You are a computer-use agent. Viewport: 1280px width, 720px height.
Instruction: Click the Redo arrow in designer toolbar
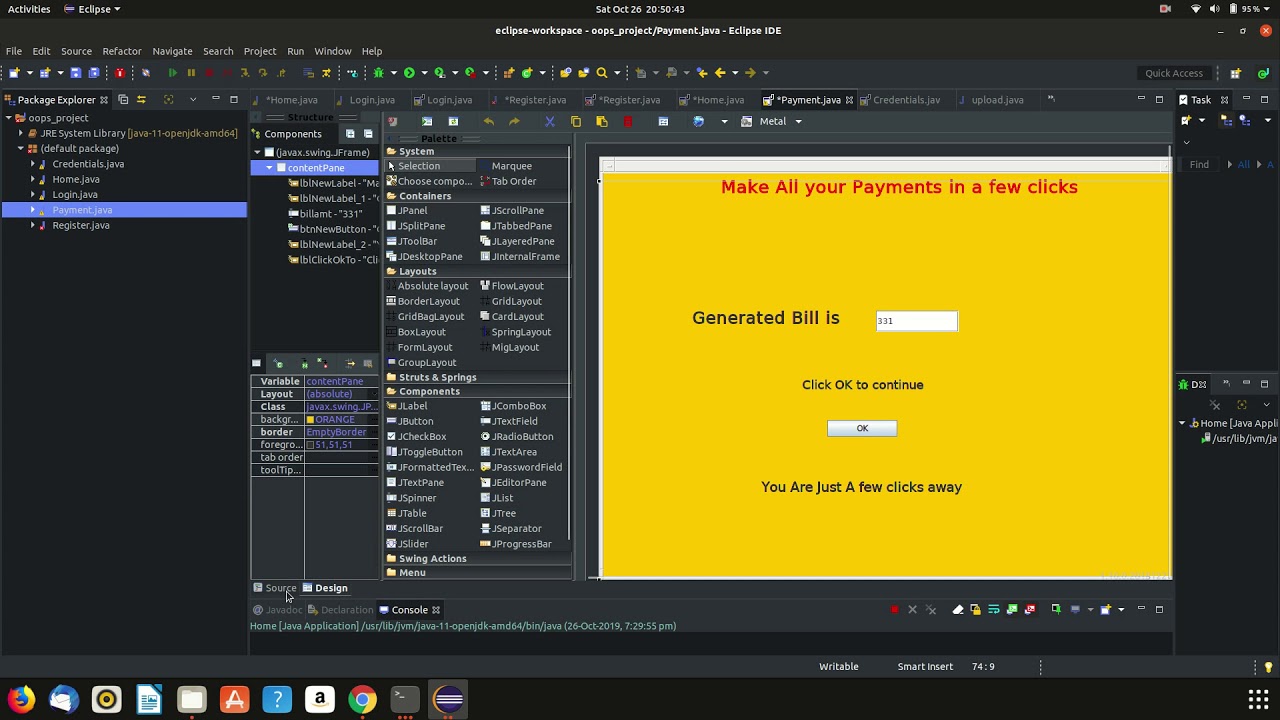[x=514, y=121]
